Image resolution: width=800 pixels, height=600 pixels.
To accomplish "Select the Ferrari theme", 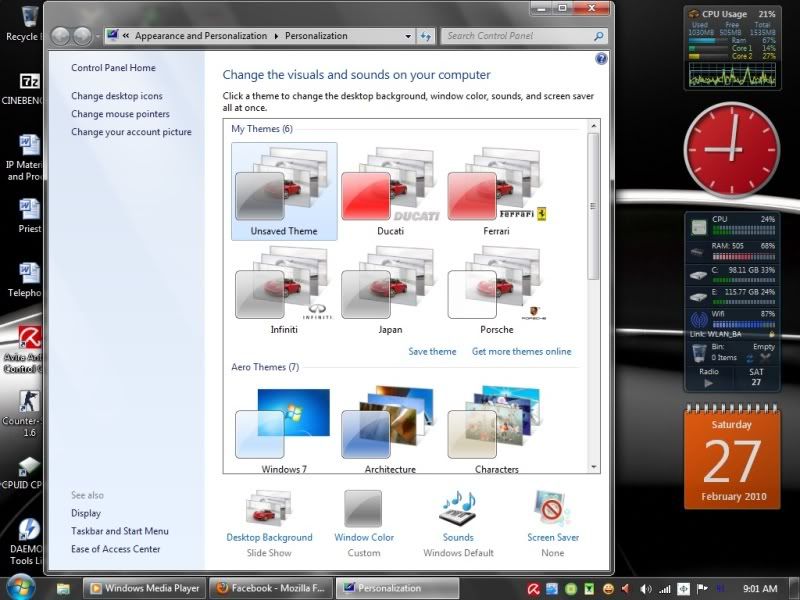I will [496, 191].
